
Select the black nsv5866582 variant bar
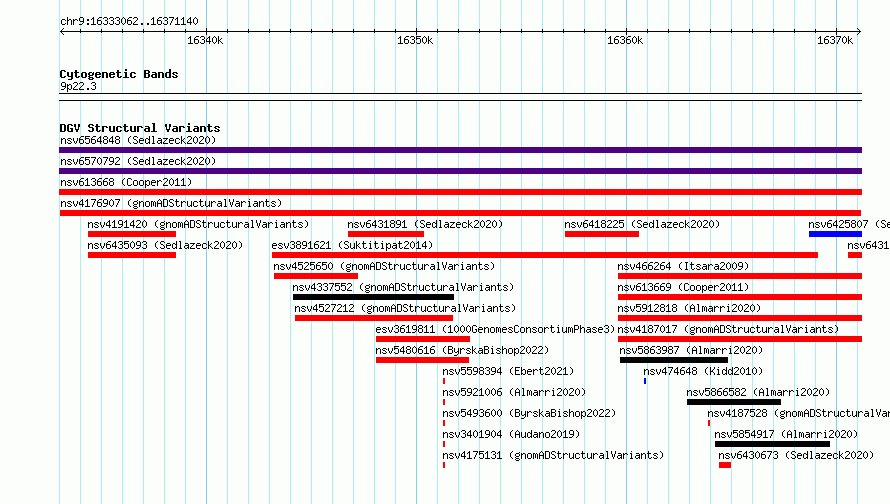point(734,402)
